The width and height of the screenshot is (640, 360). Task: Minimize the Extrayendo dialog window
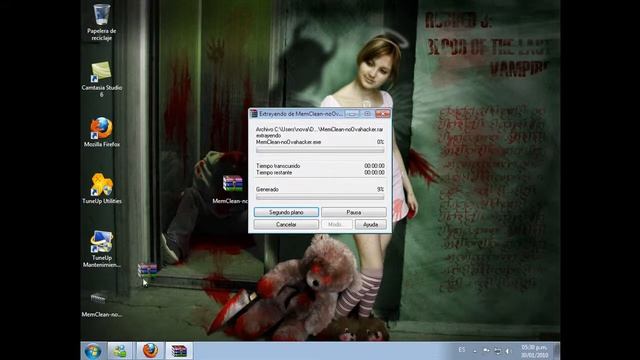[352, 114]
